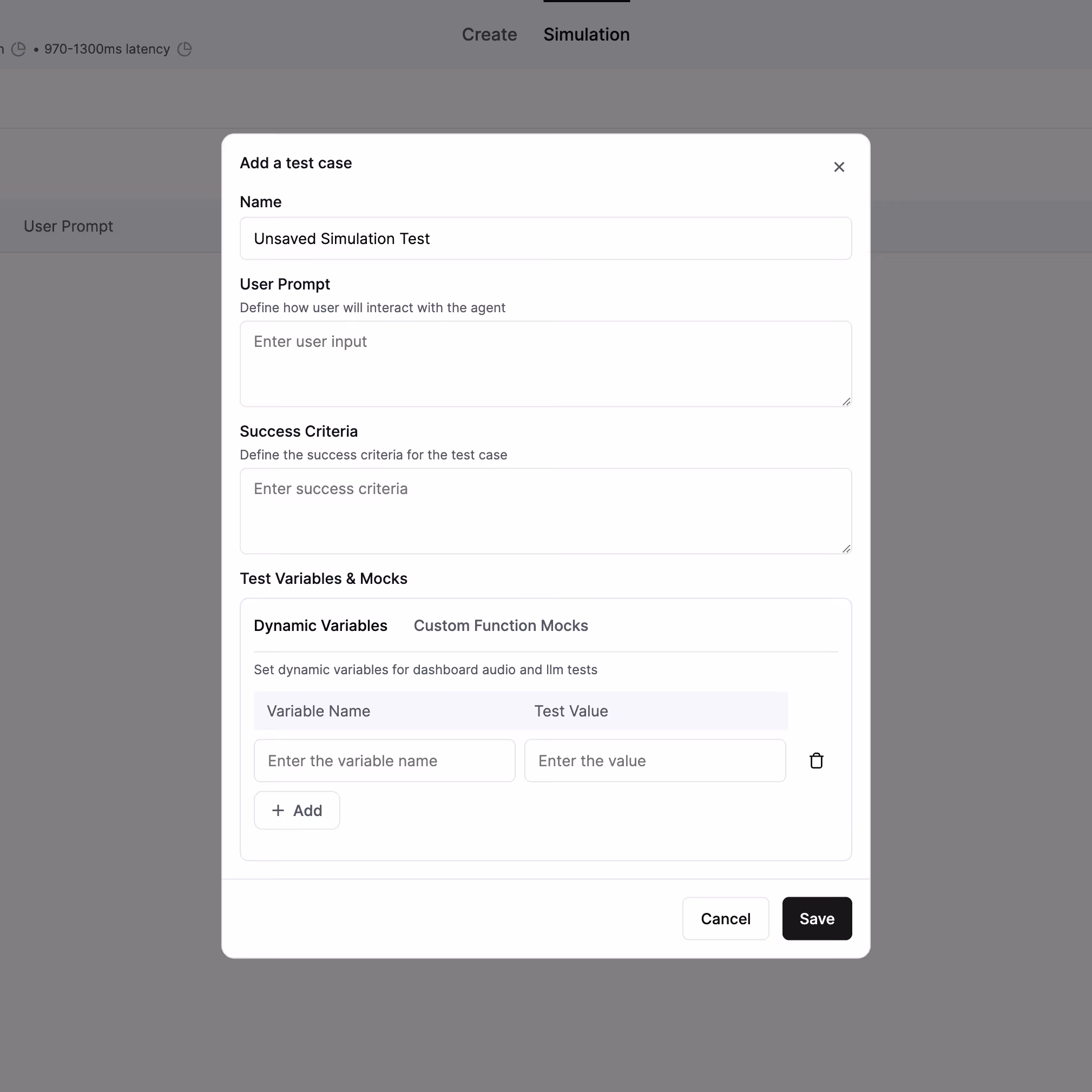Delete the dynamic variable row
Screen dimensions: 1092x1092
[816, 761]
